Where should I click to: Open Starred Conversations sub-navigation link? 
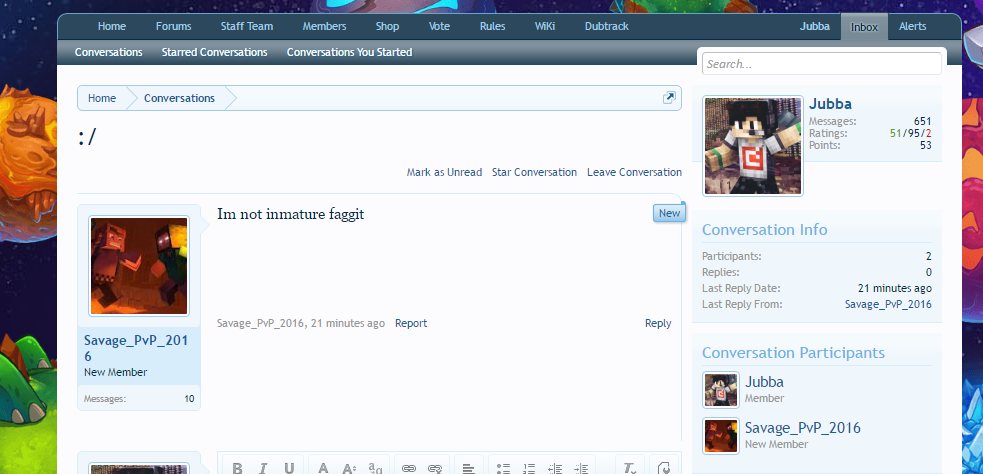214,52
